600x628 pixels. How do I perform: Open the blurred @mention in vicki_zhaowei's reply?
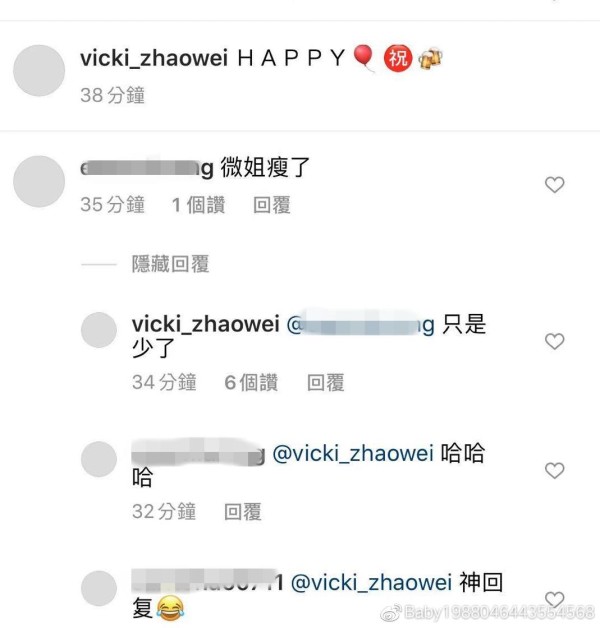click(x=361, y=325)
